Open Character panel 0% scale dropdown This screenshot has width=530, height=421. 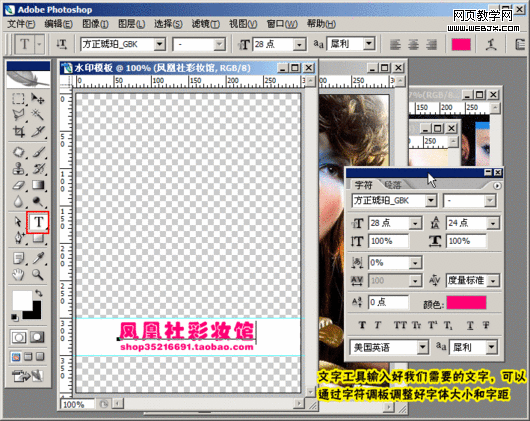tap(415, 263)
